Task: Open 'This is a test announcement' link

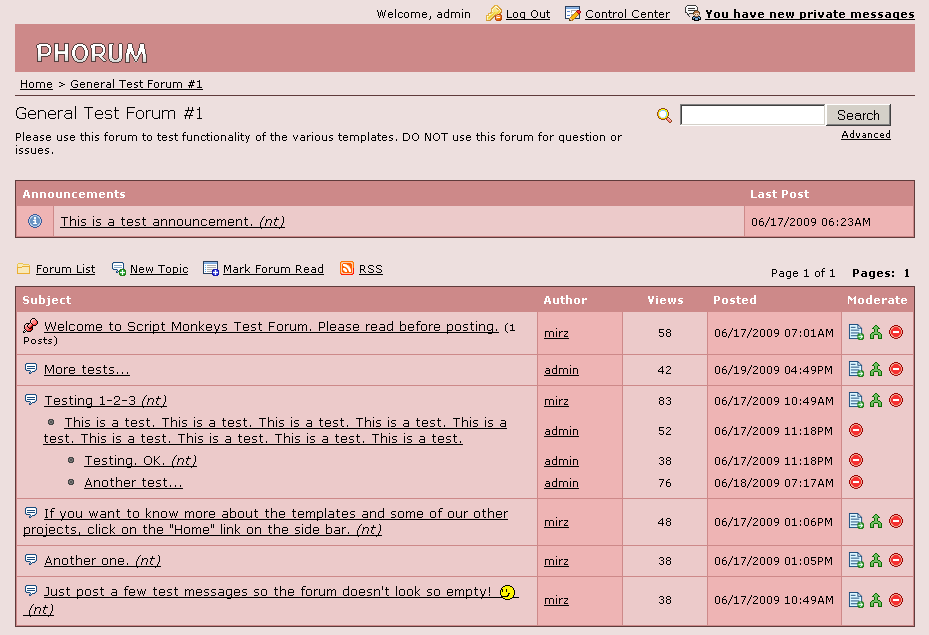Action: click(x=172, y=222)
